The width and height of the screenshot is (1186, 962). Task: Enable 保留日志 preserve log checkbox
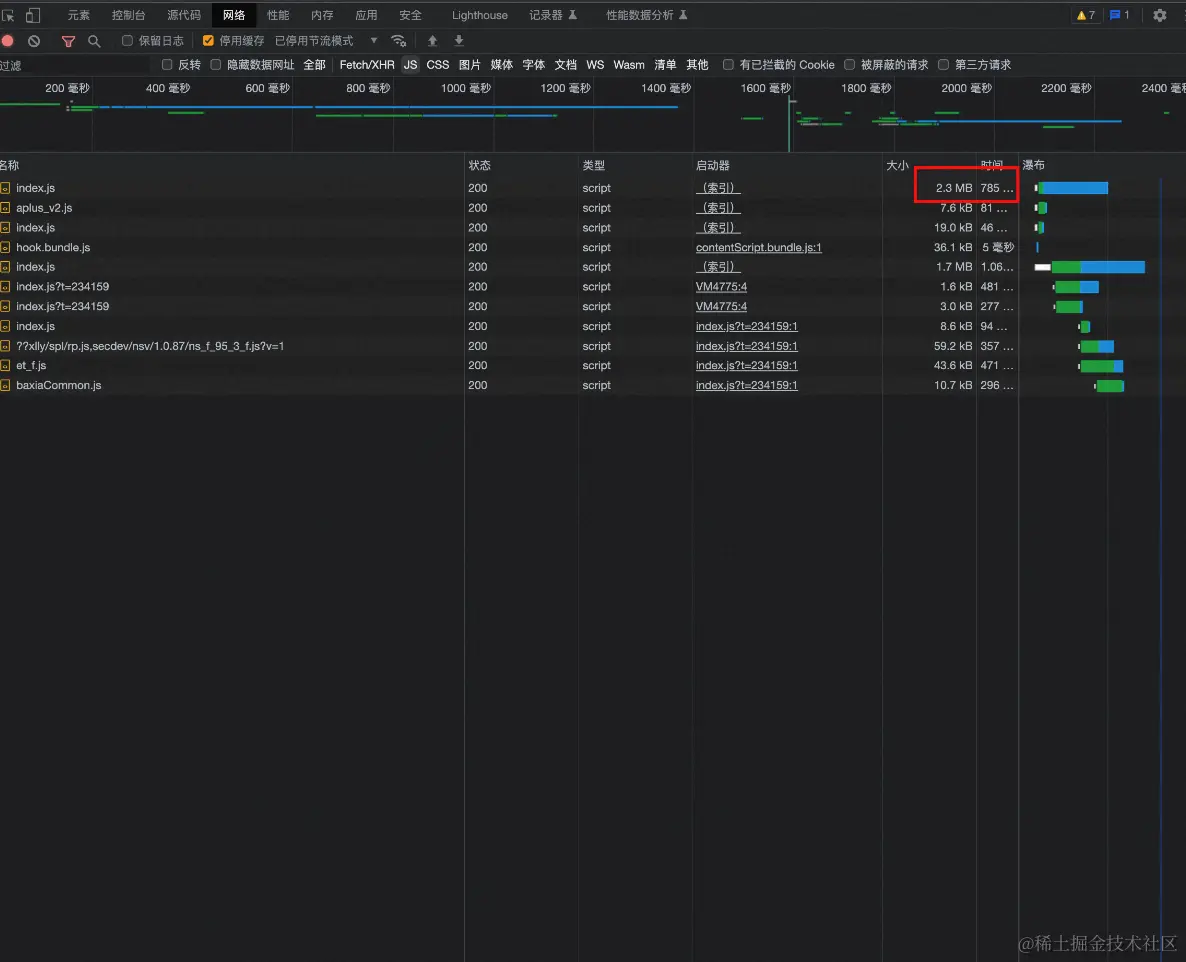[127, 41]
